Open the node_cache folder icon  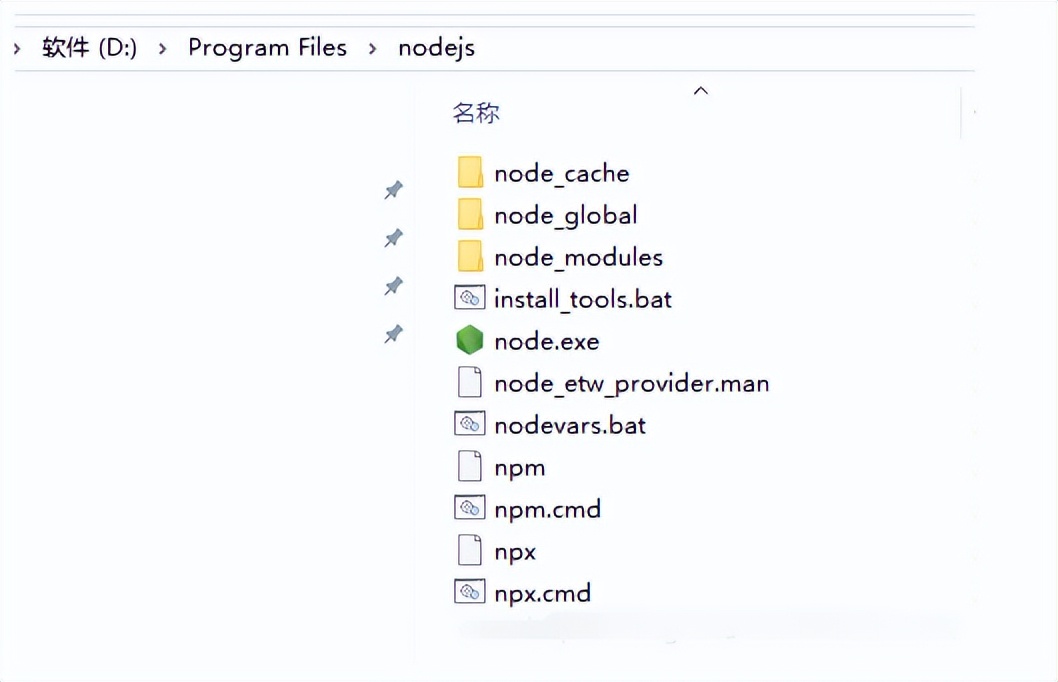(x=470, y=172)
